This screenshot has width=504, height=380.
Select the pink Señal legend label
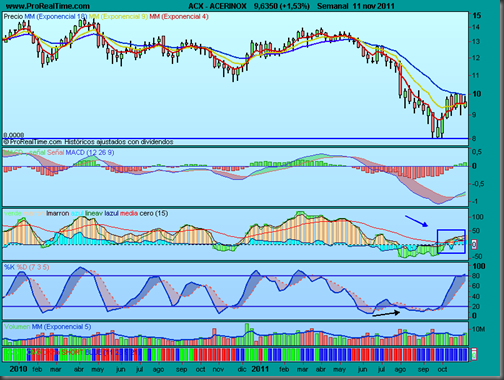(x=55, y=153)
